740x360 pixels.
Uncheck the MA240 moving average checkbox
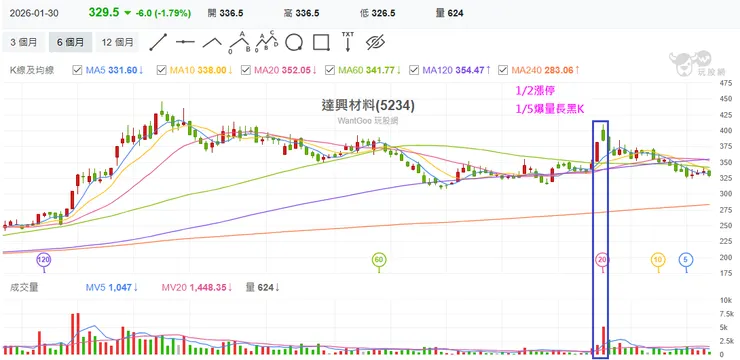click(503, 70)
